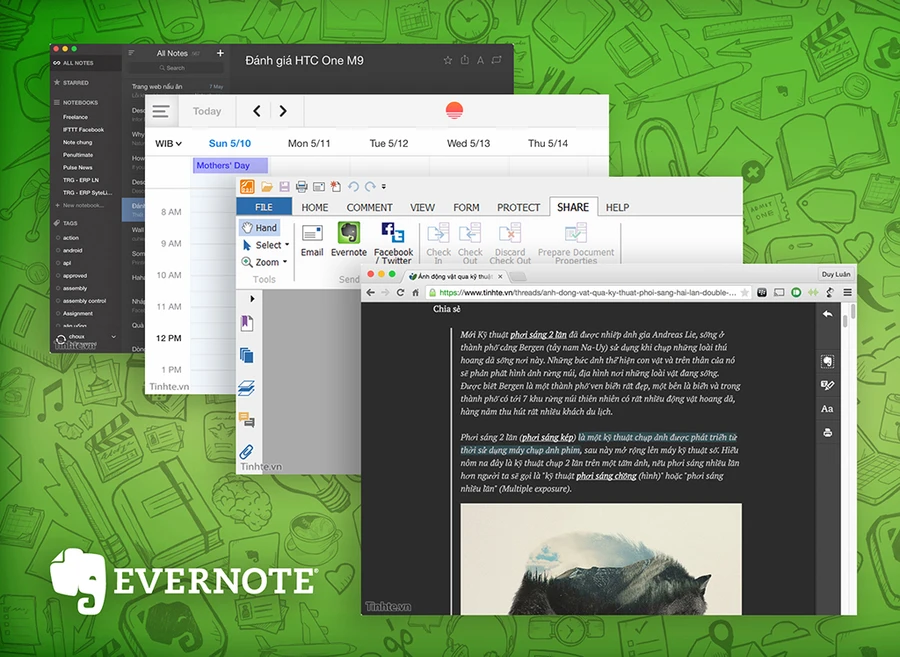Screen dimensions: 900x657
Task: Open the 'phơi sáng 2 lần' link
Action: [x=538, y=335]
